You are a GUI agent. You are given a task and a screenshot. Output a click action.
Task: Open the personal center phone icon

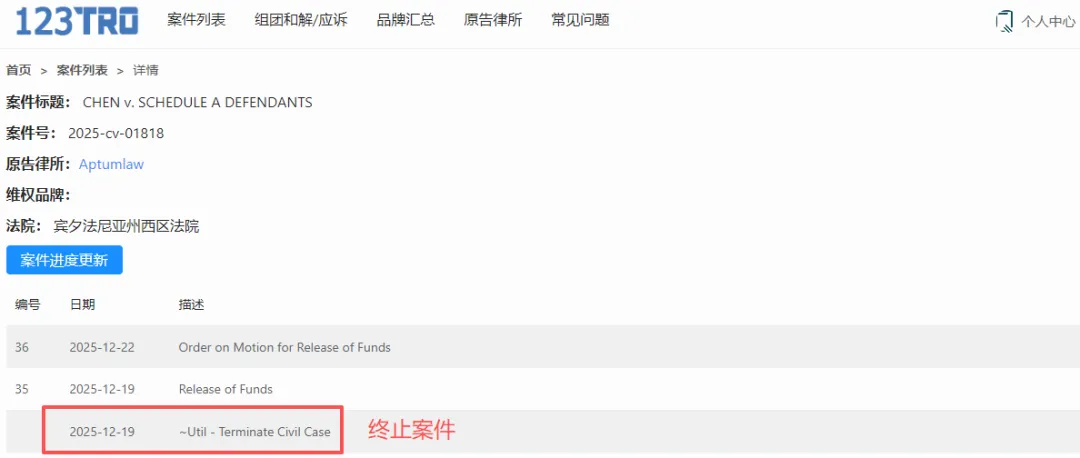[1004, 21]
